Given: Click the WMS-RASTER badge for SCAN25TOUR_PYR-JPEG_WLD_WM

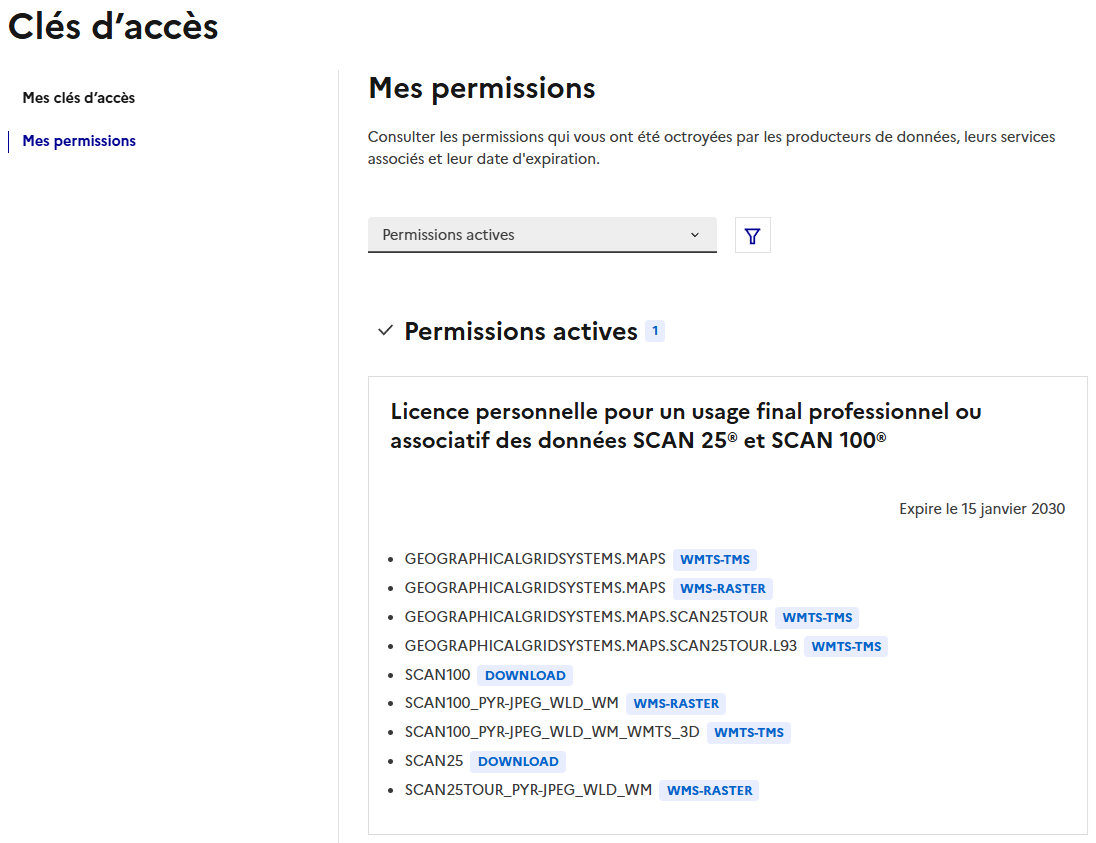Looking at the screenshot, I should [x=712, y=790].
